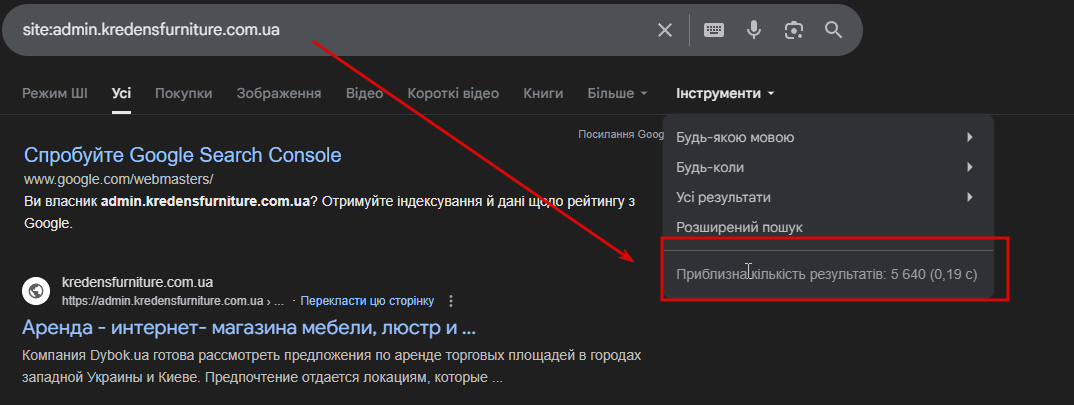Submit search with the magnifying glass icon
1074x405 pixels.
(833, 30)
